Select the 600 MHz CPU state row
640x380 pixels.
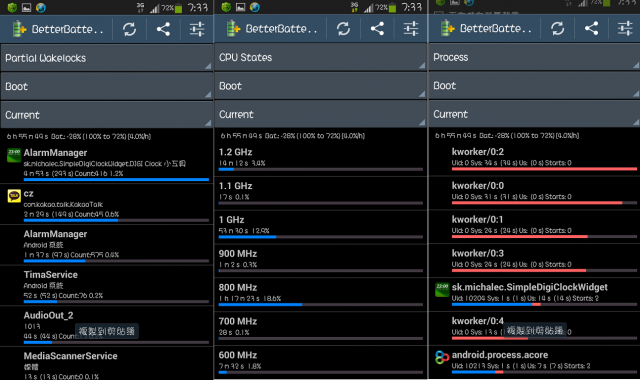click(320, 362)
